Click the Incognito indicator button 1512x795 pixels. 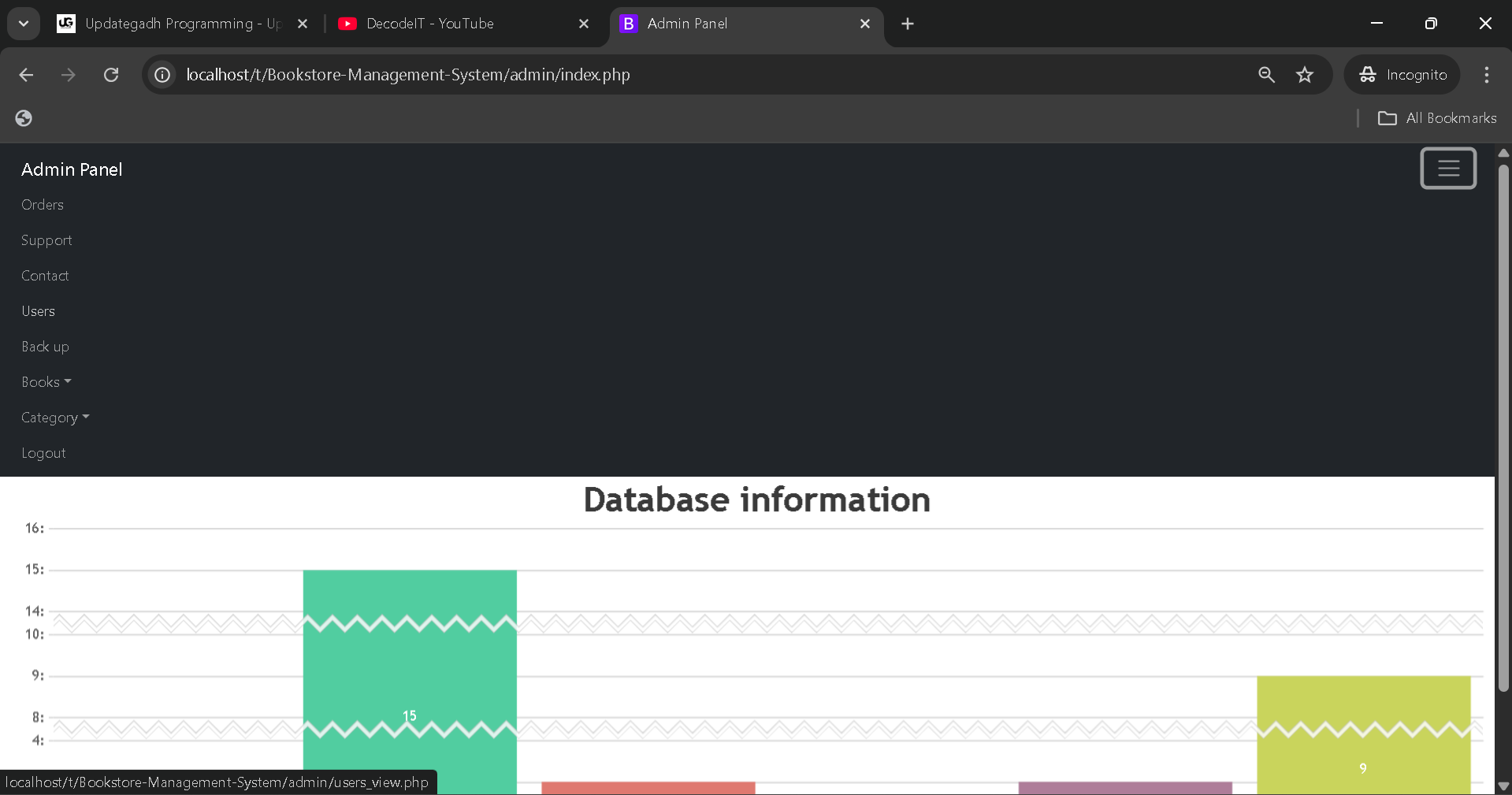click(1402, 75)
